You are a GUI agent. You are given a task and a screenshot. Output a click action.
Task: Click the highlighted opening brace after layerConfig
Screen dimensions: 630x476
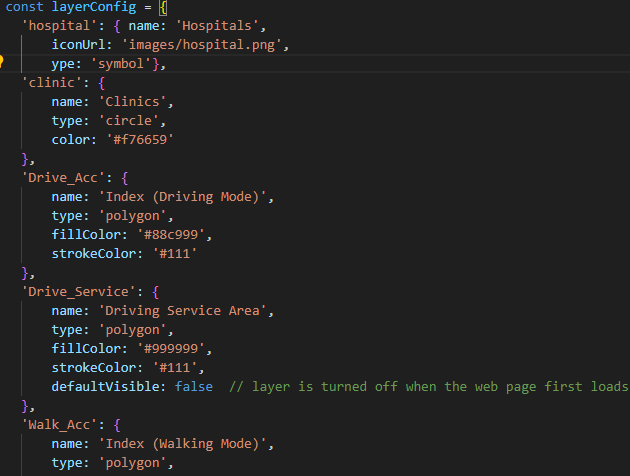tap(163, 8)
